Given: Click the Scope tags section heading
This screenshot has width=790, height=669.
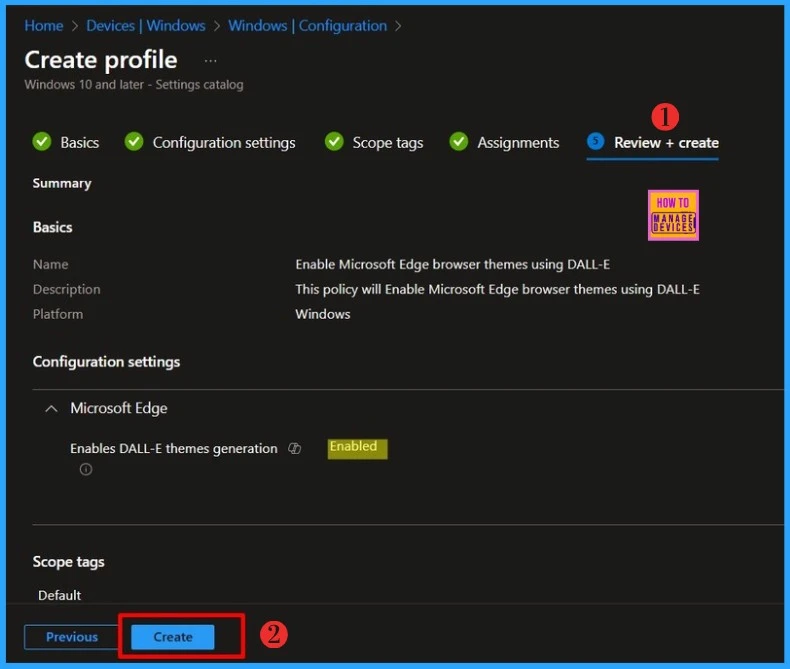Looking at the screenshot, I should point(69,562).
